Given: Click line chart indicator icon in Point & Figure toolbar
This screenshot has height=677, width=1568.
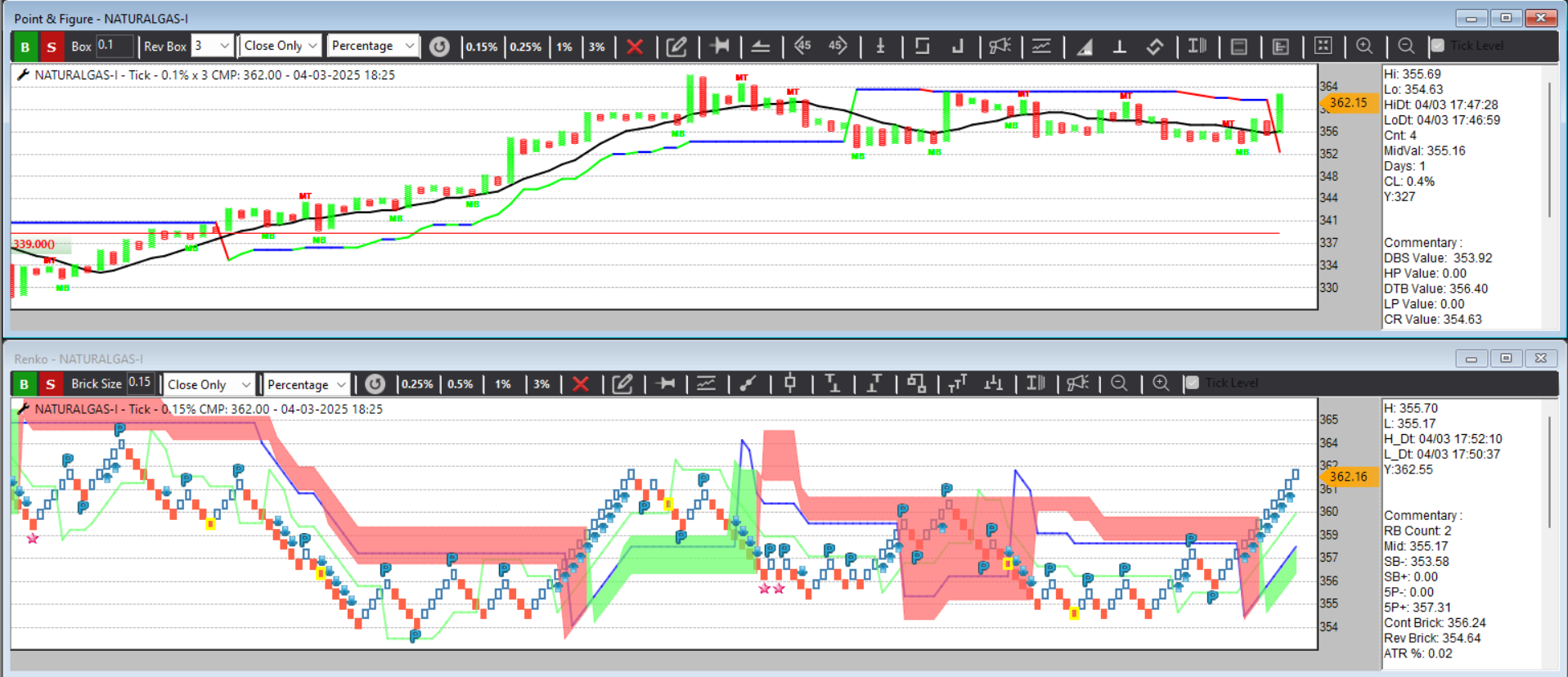Looking at the screenshot, I should [1041, 46].
